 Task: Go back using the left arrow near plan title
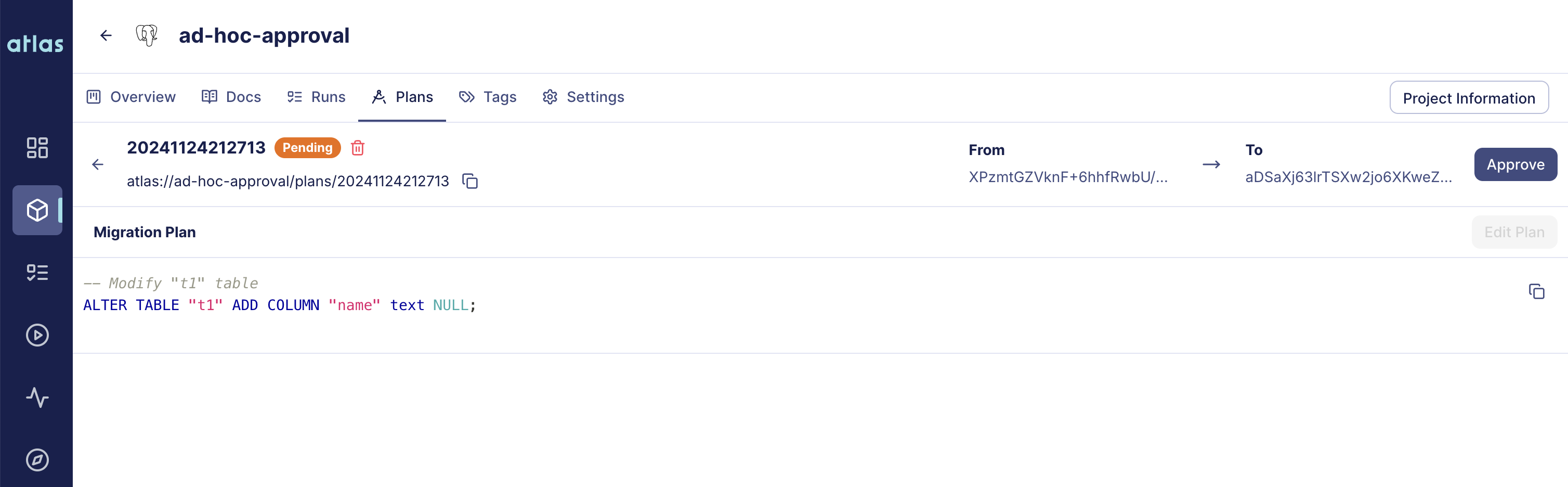(97, 164)
